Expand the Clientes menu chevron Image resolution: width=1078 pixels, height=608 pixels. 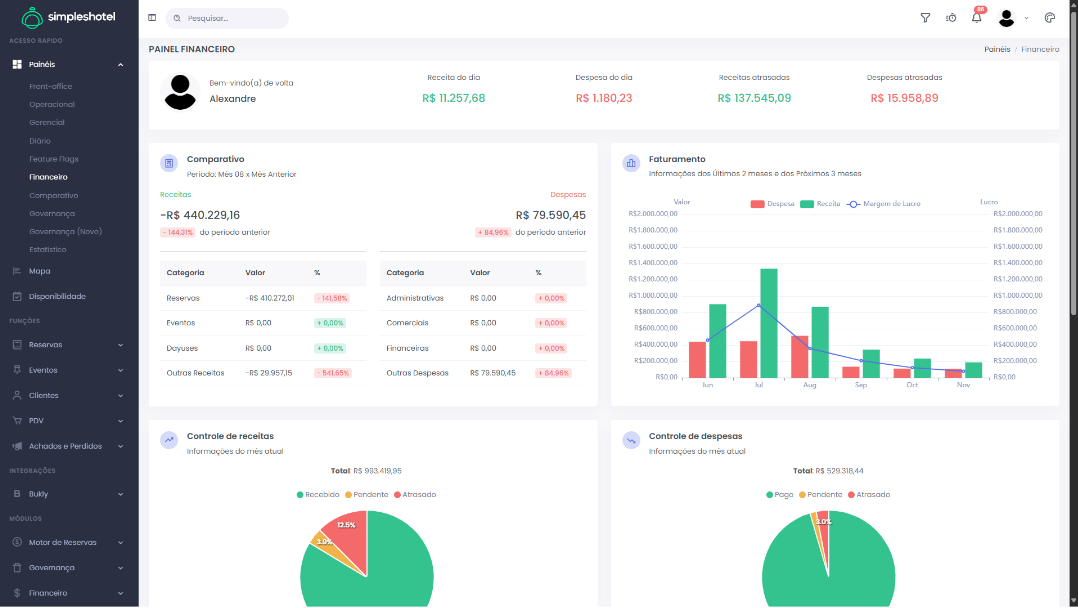click(120, 395)
